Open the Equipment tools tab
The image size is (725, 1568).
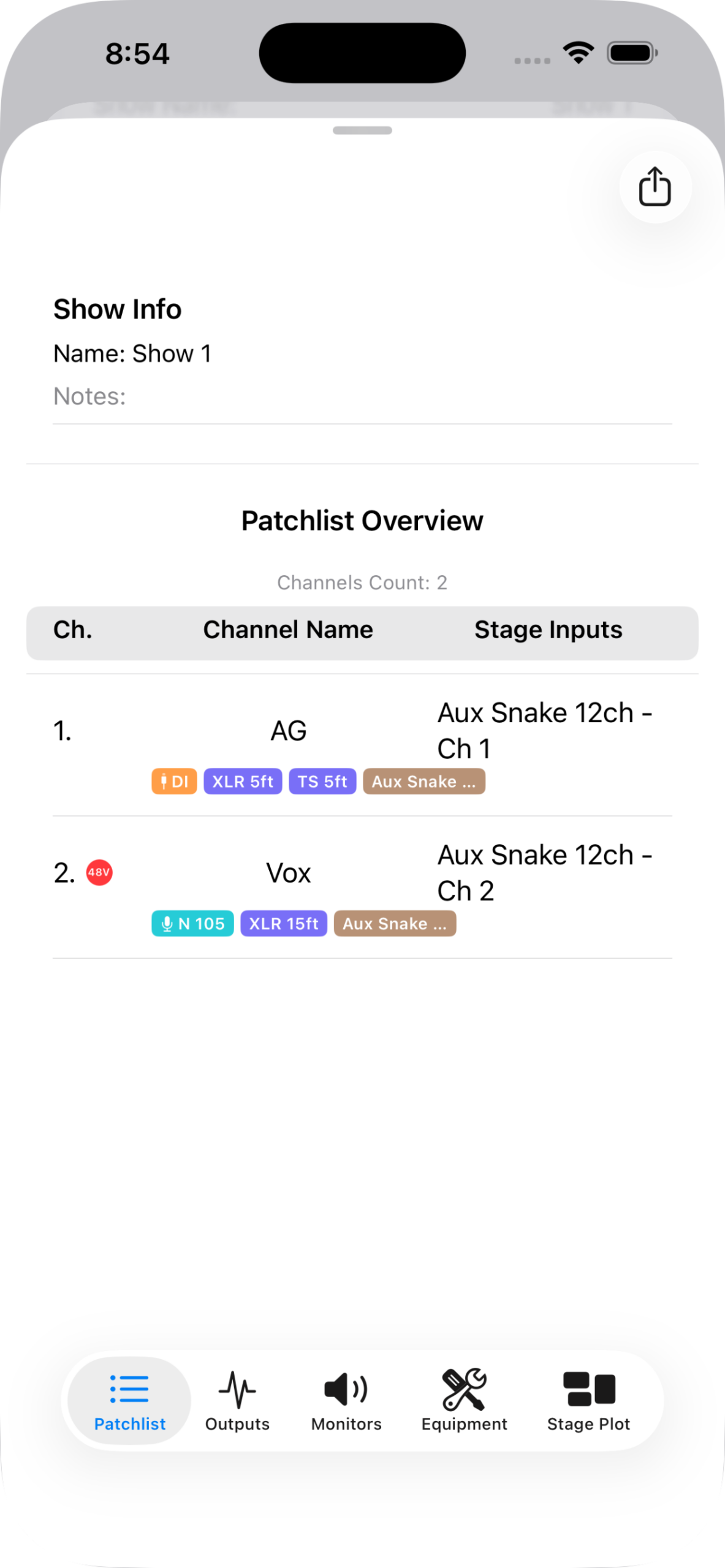point(464,1400)
